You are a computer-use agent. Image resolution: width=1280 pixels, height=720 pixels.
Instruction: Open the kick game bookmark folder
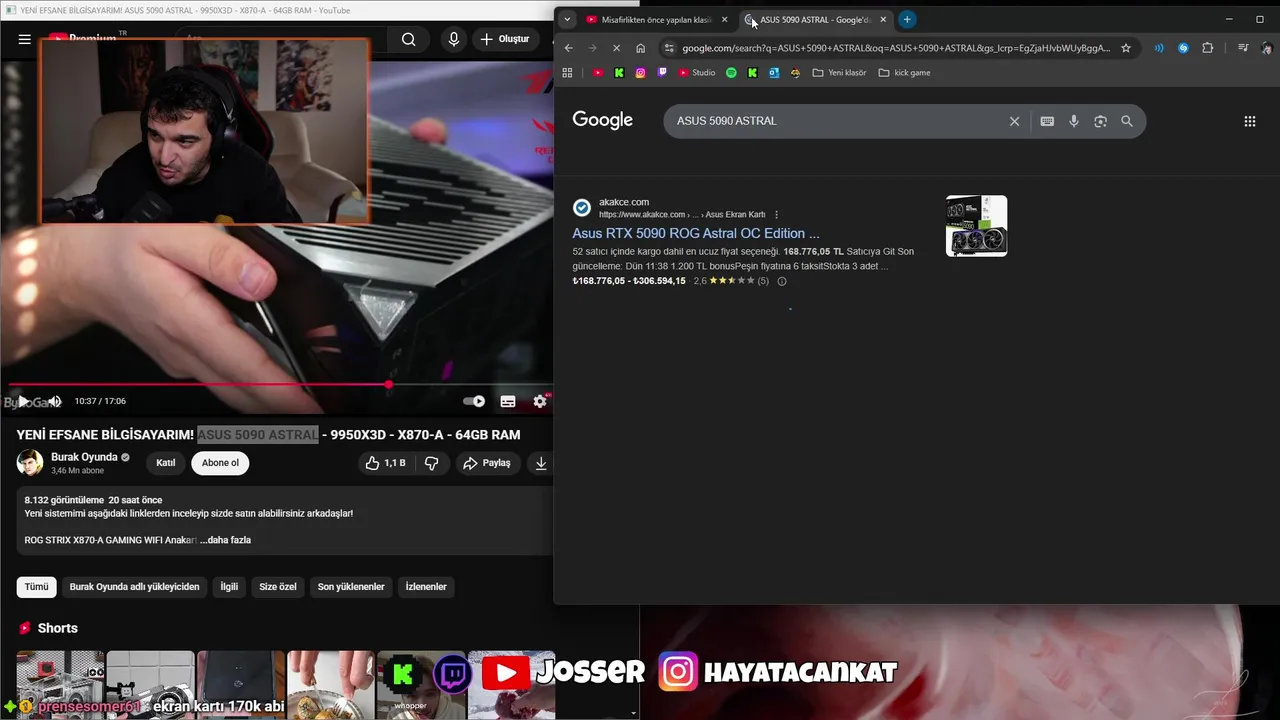tap(904, 73)
